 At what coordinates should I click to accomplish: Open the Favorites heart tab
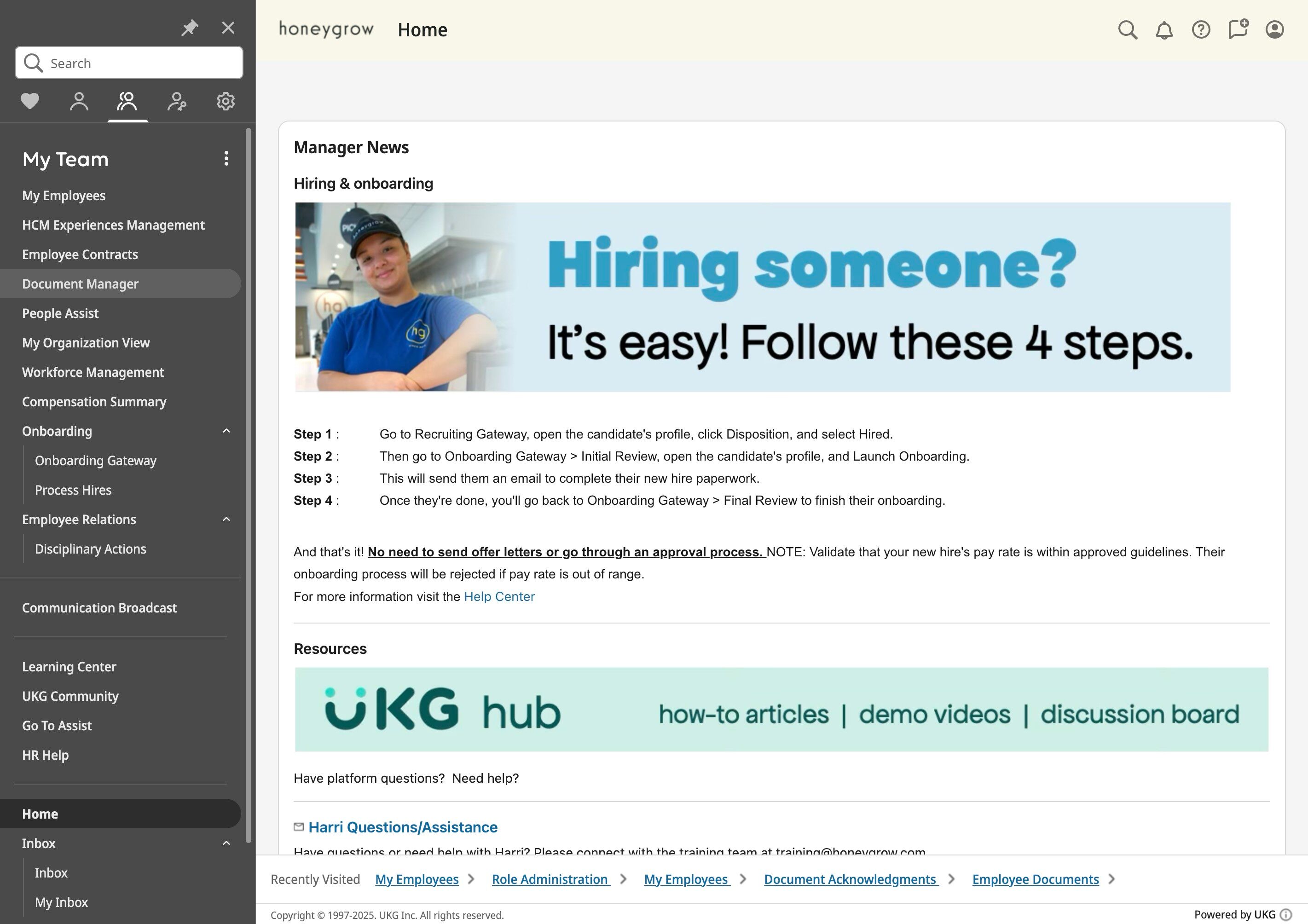click(x=29, y=101)
